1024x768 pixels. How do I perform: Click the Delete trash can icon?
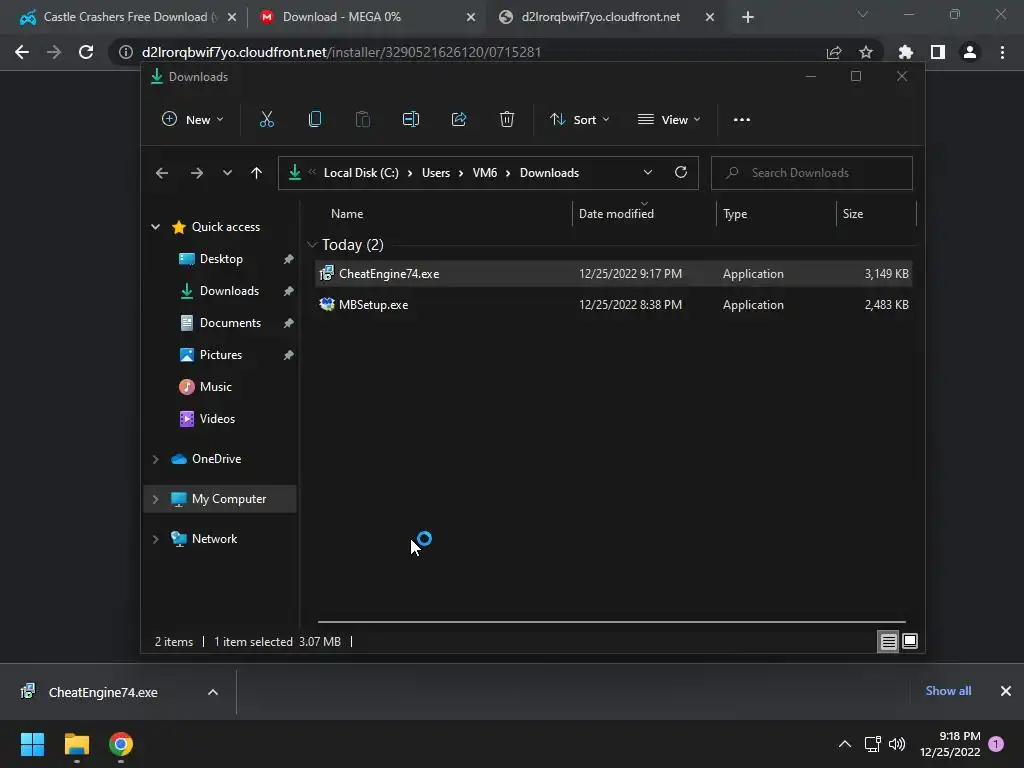point(507,119)
